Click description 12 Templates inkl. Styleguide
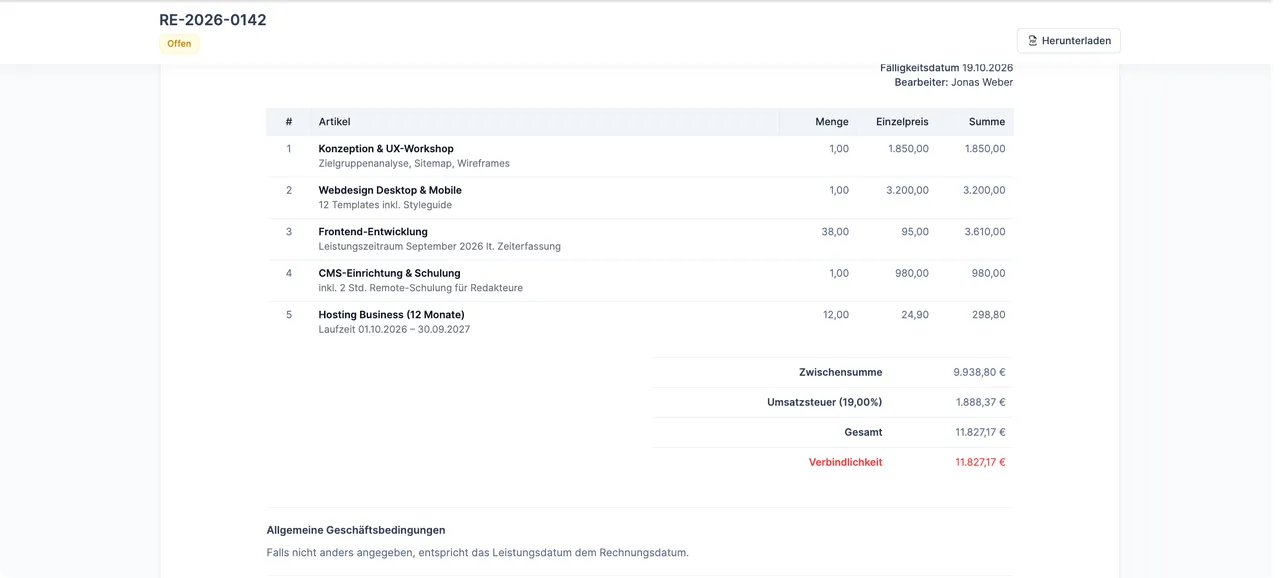This screenshot has width=1280, height=578. [385, 205]
